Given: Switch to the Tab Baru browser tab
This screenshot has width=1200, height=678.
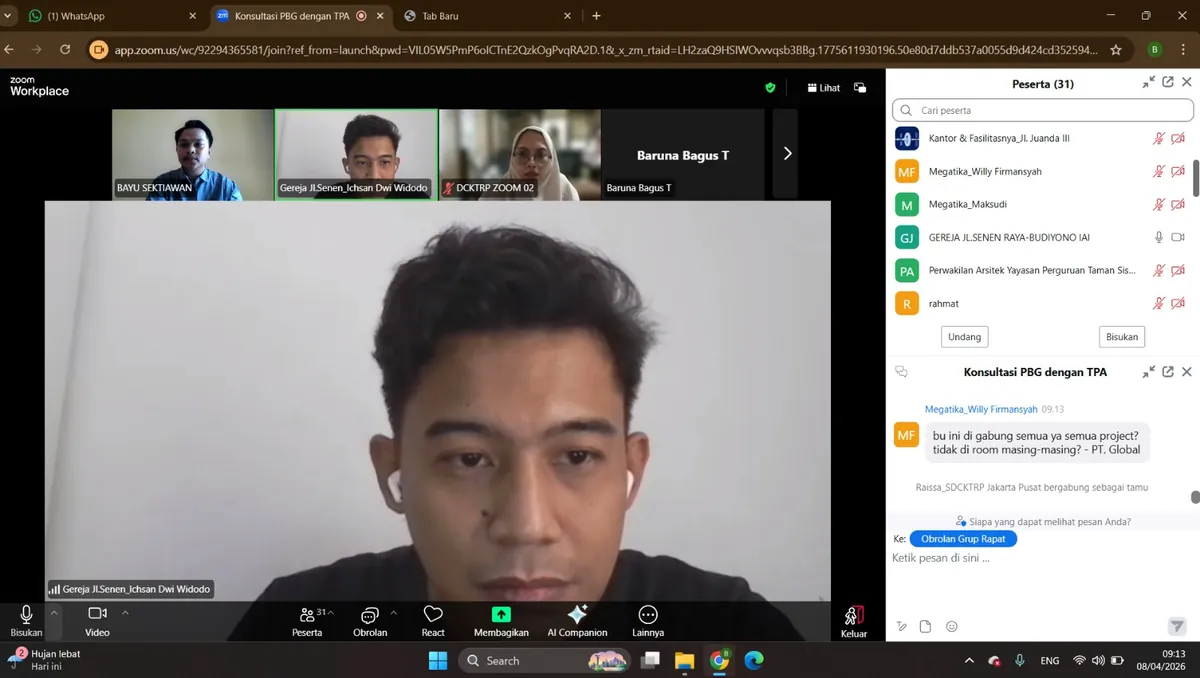Looking at the screenshot, I should [486, 16].
